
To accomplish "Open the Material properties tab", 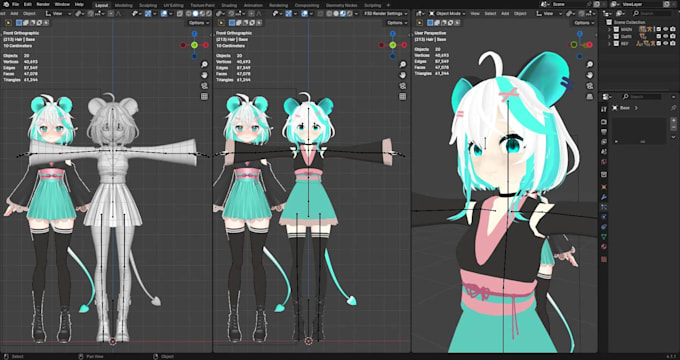I will pos(604,247).
